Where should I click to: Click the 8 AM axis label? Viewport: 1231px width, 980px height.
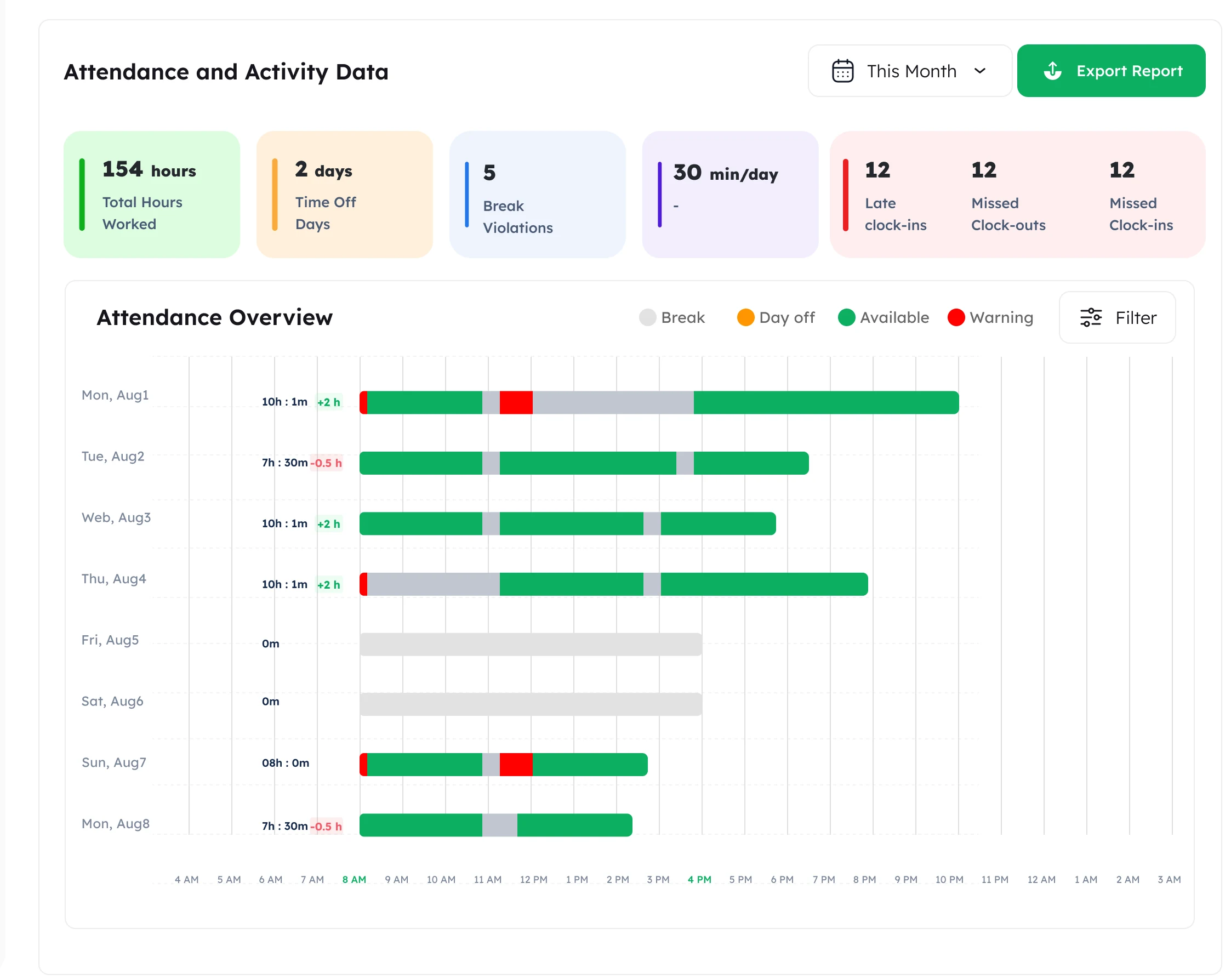(354, 880)
